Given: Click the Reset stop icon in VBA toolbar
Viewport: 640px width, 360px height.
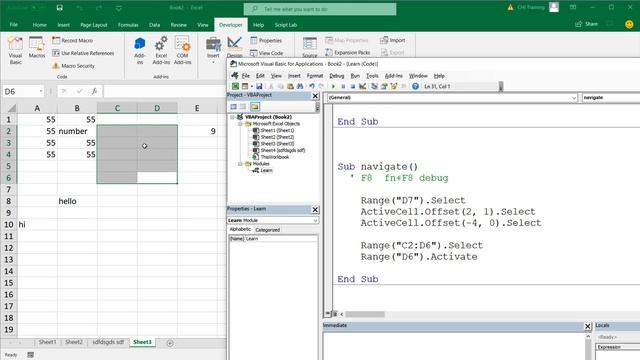Looking at the screenshot, I should (353, 86).
